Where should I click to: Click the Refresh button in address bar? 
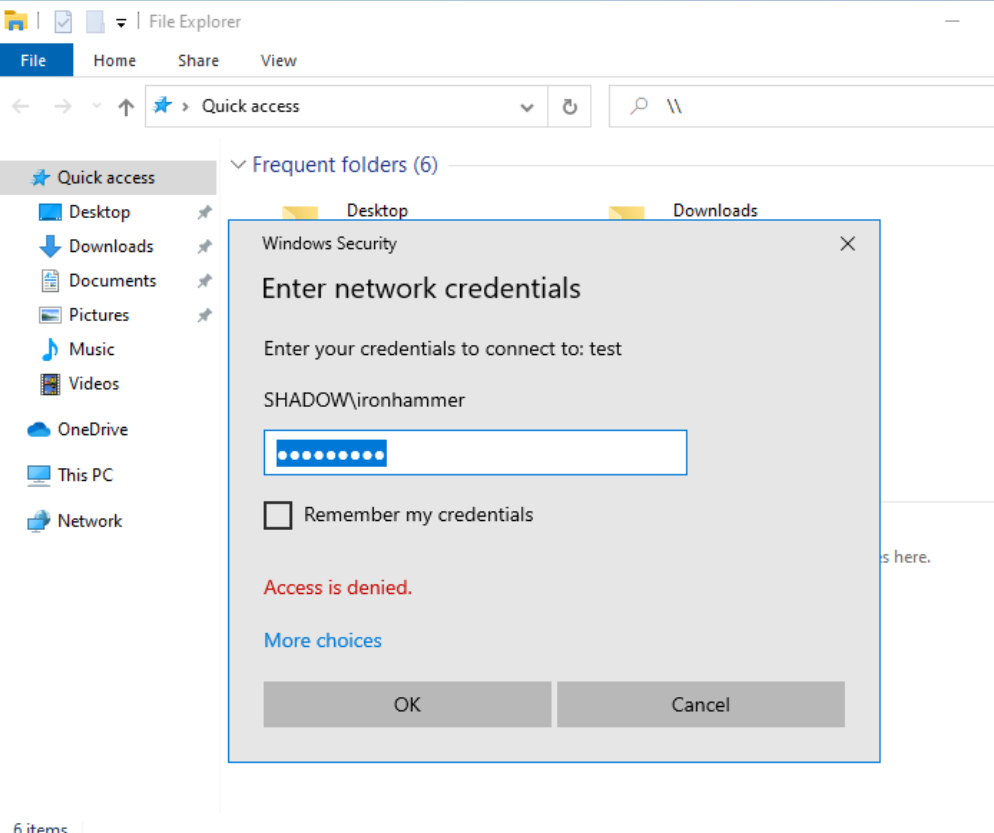point(570,107)
